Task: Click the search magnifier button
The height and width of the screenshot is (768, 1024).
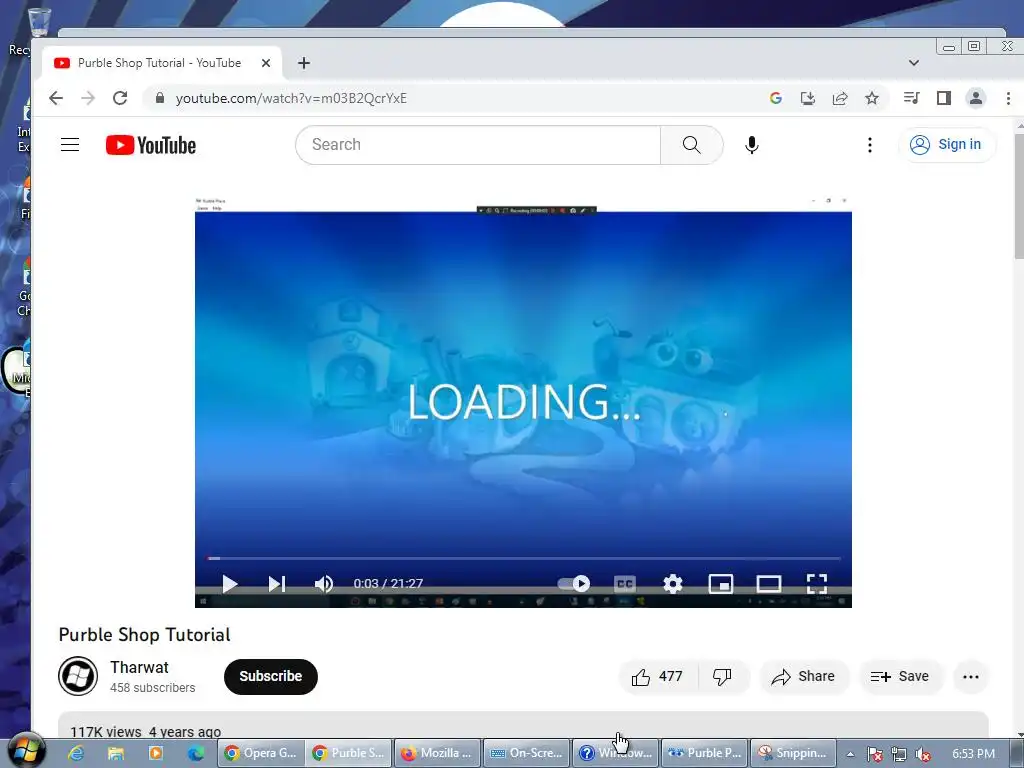Action: tap(692, 144)
